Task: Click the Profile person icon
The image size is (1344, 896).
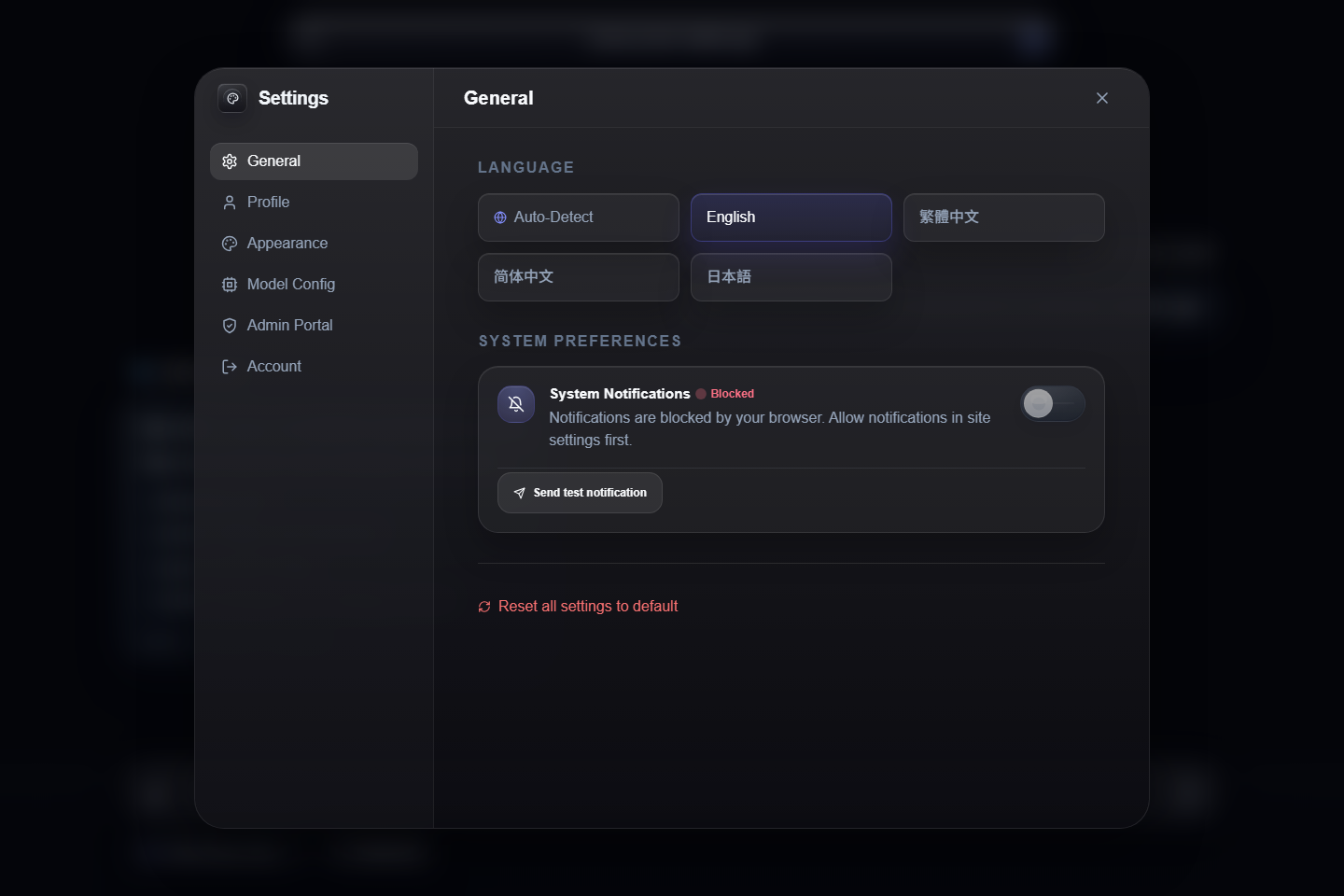Action: (x=230, y=203)
